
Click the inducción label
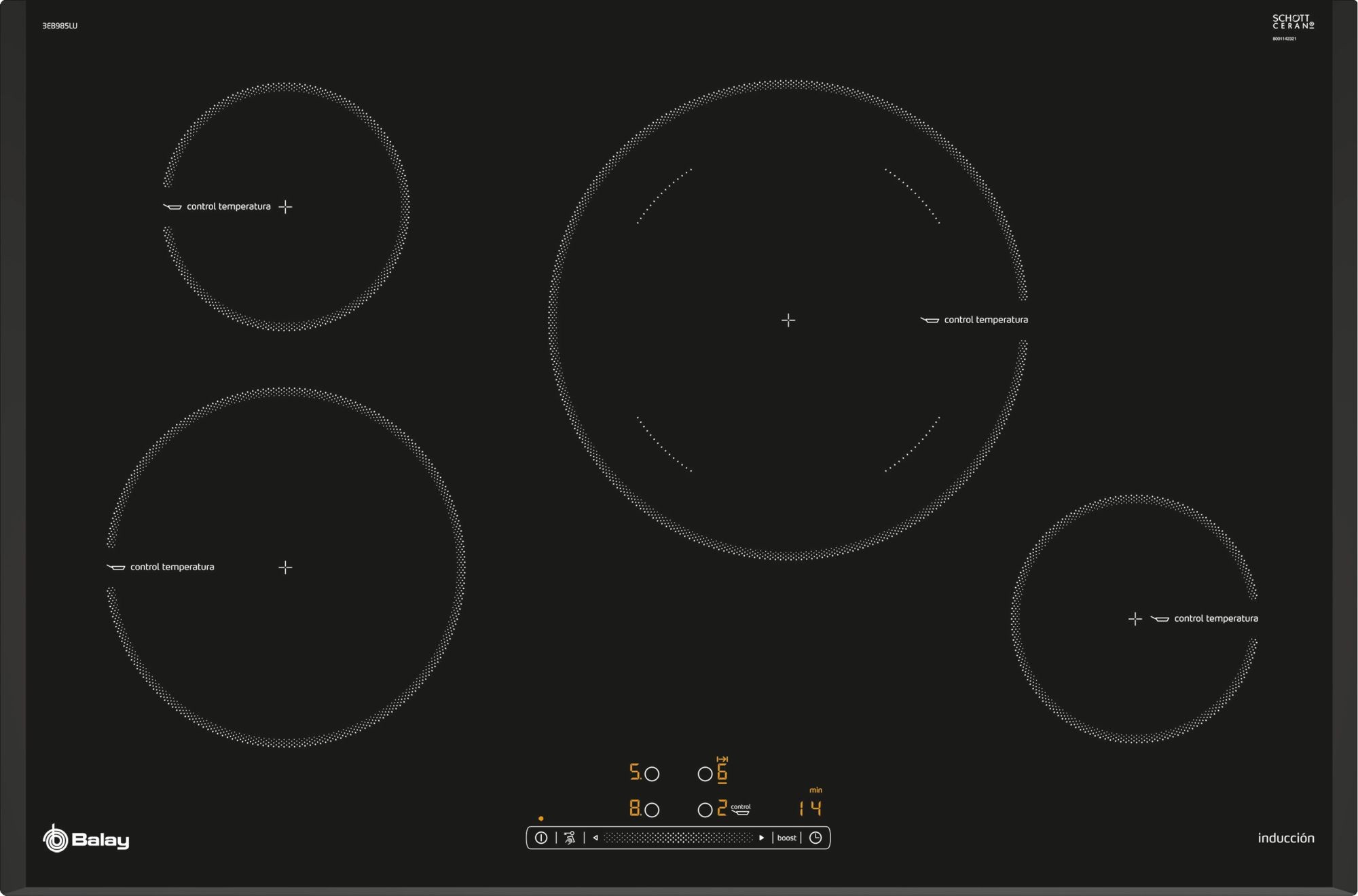pyautogui.click(x=1285, y=838)
